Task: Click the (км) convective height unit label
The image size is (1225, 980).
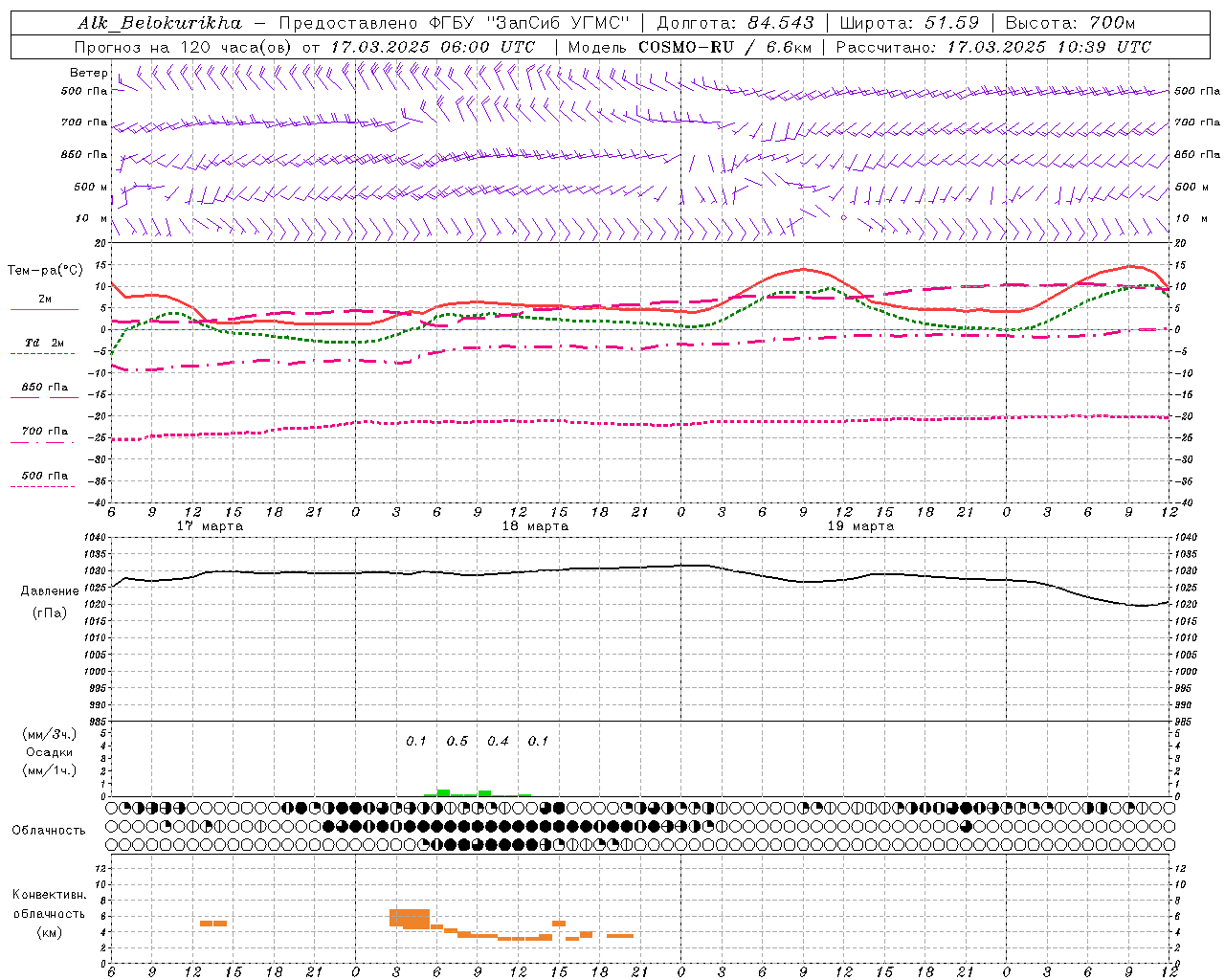Action: pos(49,932)
